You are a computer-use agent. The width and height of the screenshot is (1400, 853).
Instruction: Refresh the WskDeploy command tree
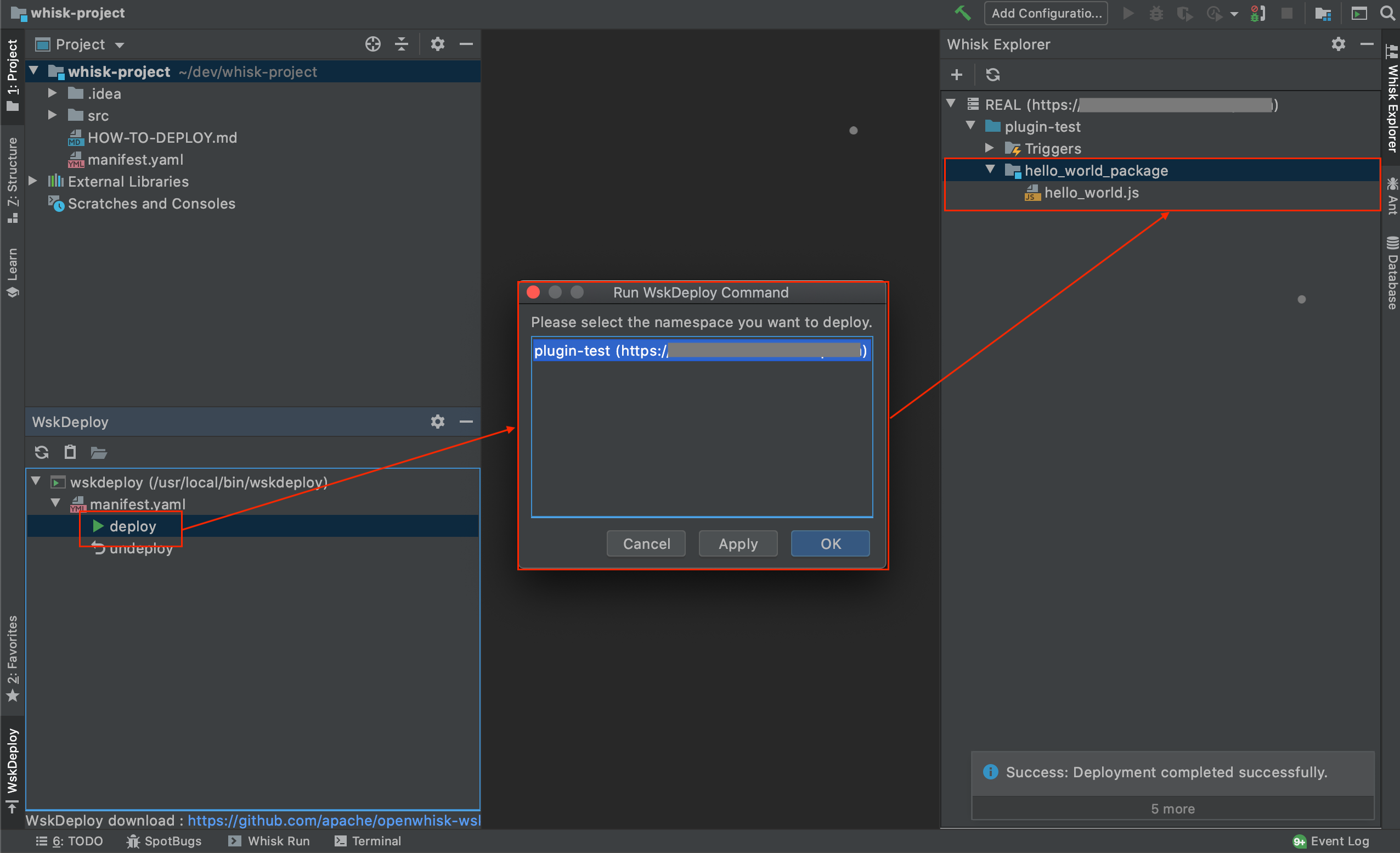(42, 452)
